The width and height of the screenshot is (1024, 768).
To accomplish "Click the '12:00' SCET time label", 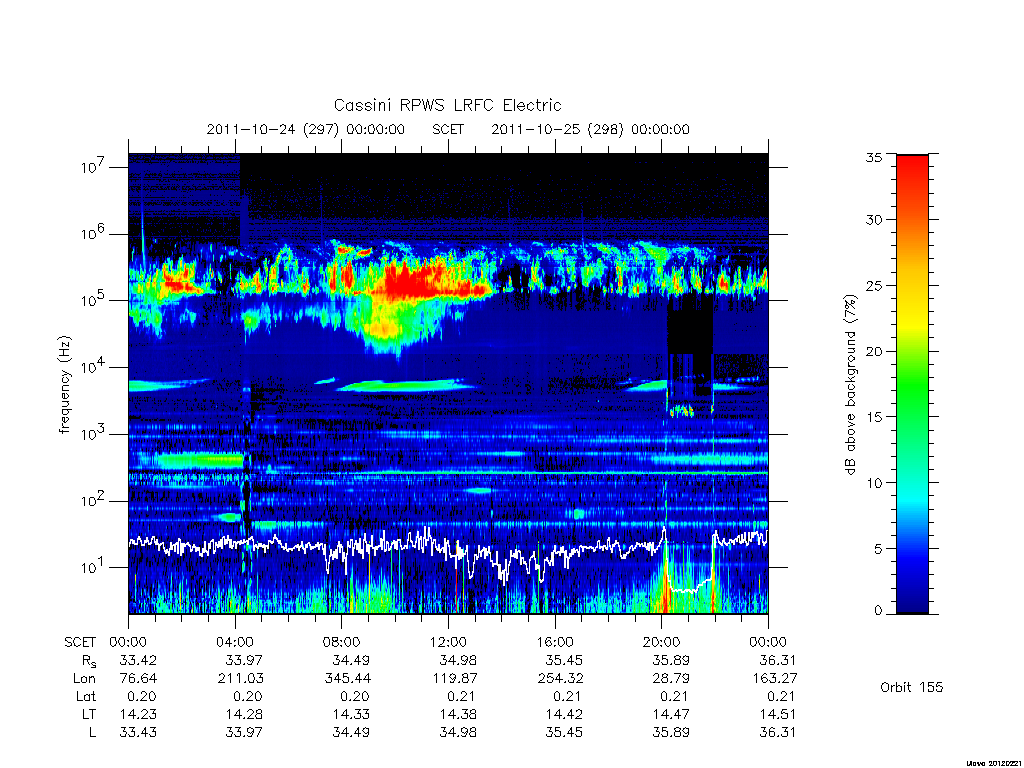I will (x=448, y=642).
